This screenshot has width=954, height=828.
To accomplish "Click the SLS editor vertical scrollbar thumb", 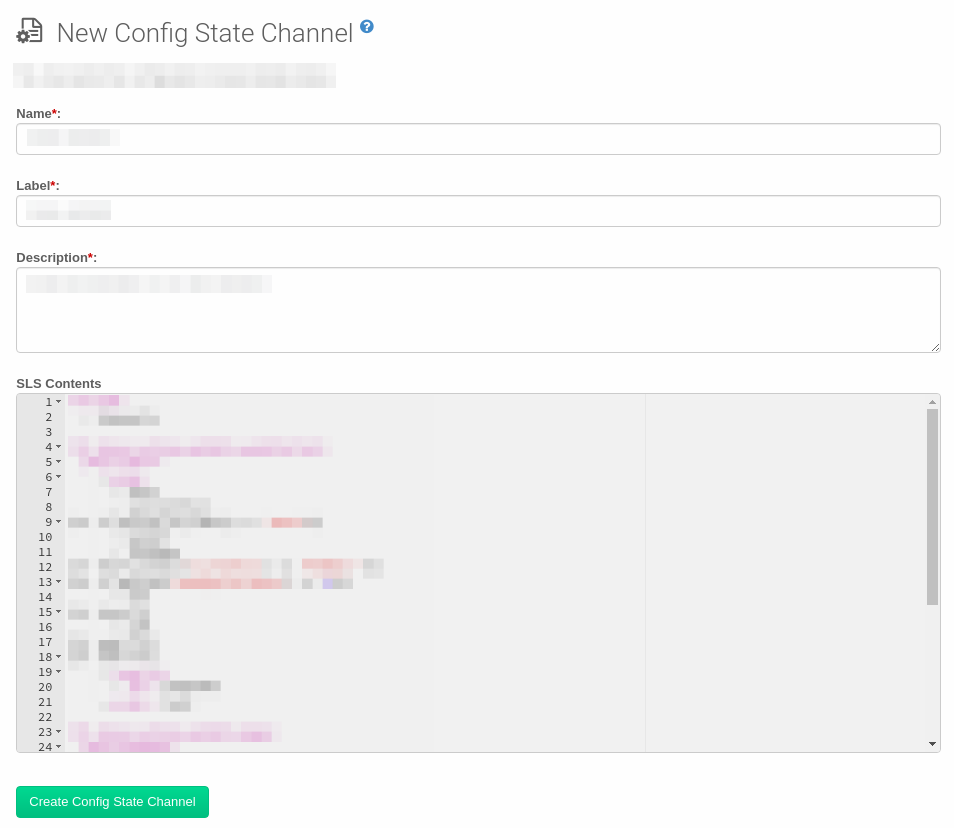I will point(932,506).
